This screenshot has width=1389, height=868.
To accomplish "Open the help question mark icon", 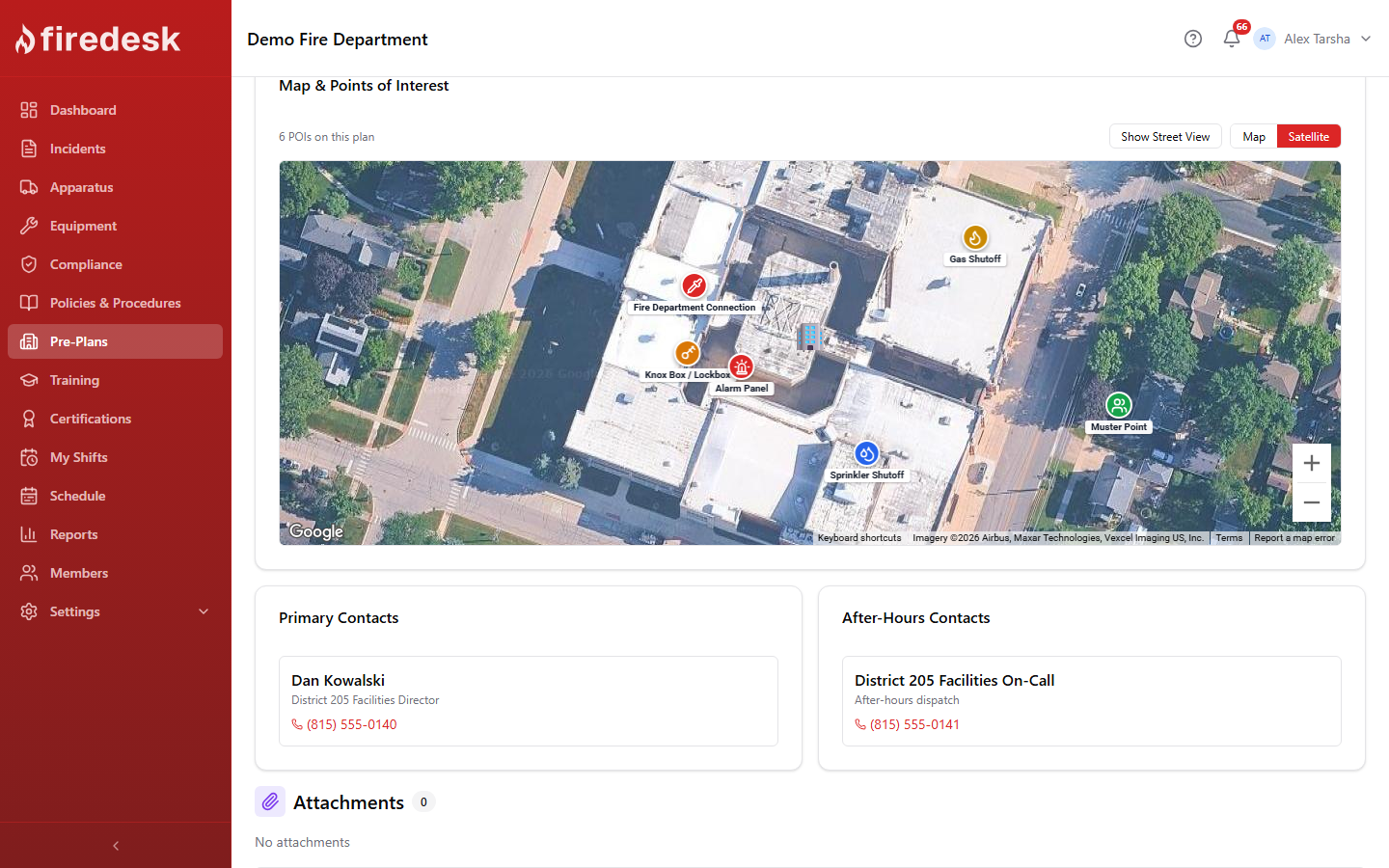I will pyautogui.click(x=1193, y=39).
